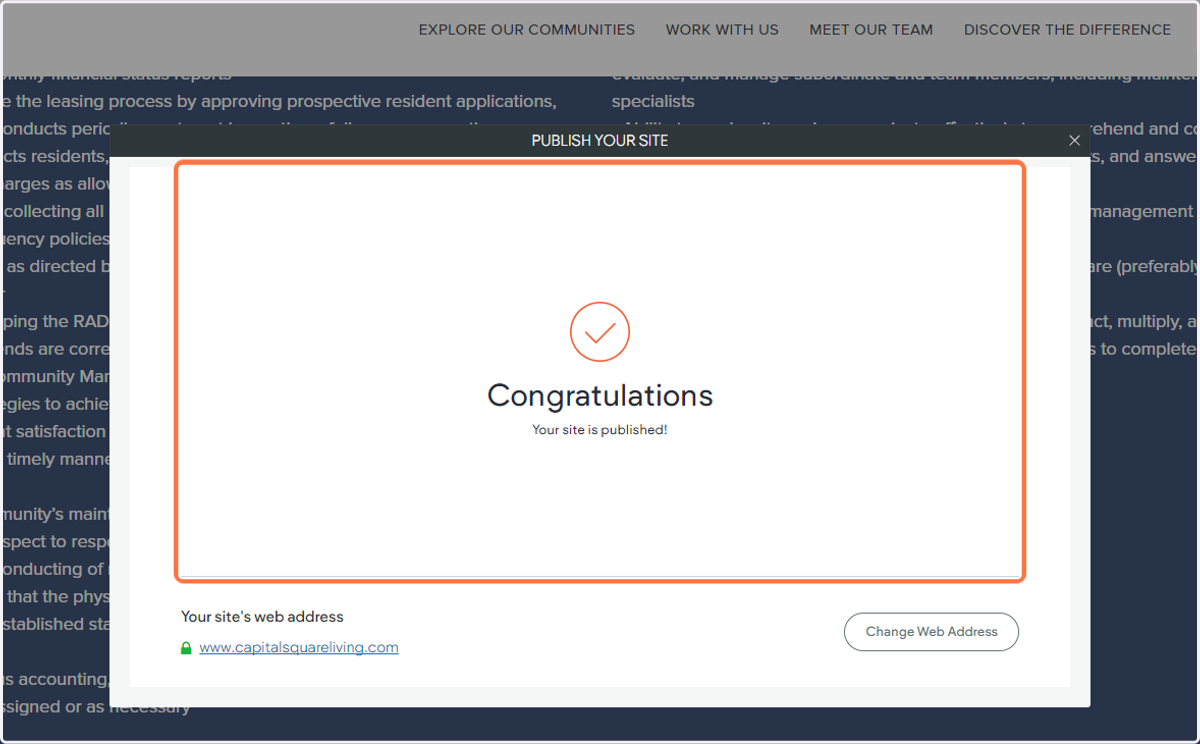
Task: Click the Congratulations heading
Action: click(x=600, y=396)
